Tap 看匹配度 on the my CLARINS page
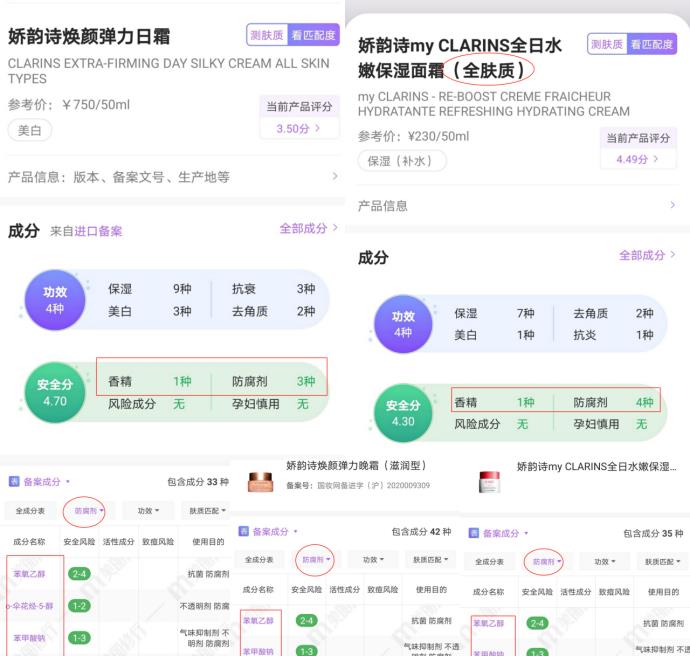The width and height of the screenshot is (690, 656). point(652,44)
